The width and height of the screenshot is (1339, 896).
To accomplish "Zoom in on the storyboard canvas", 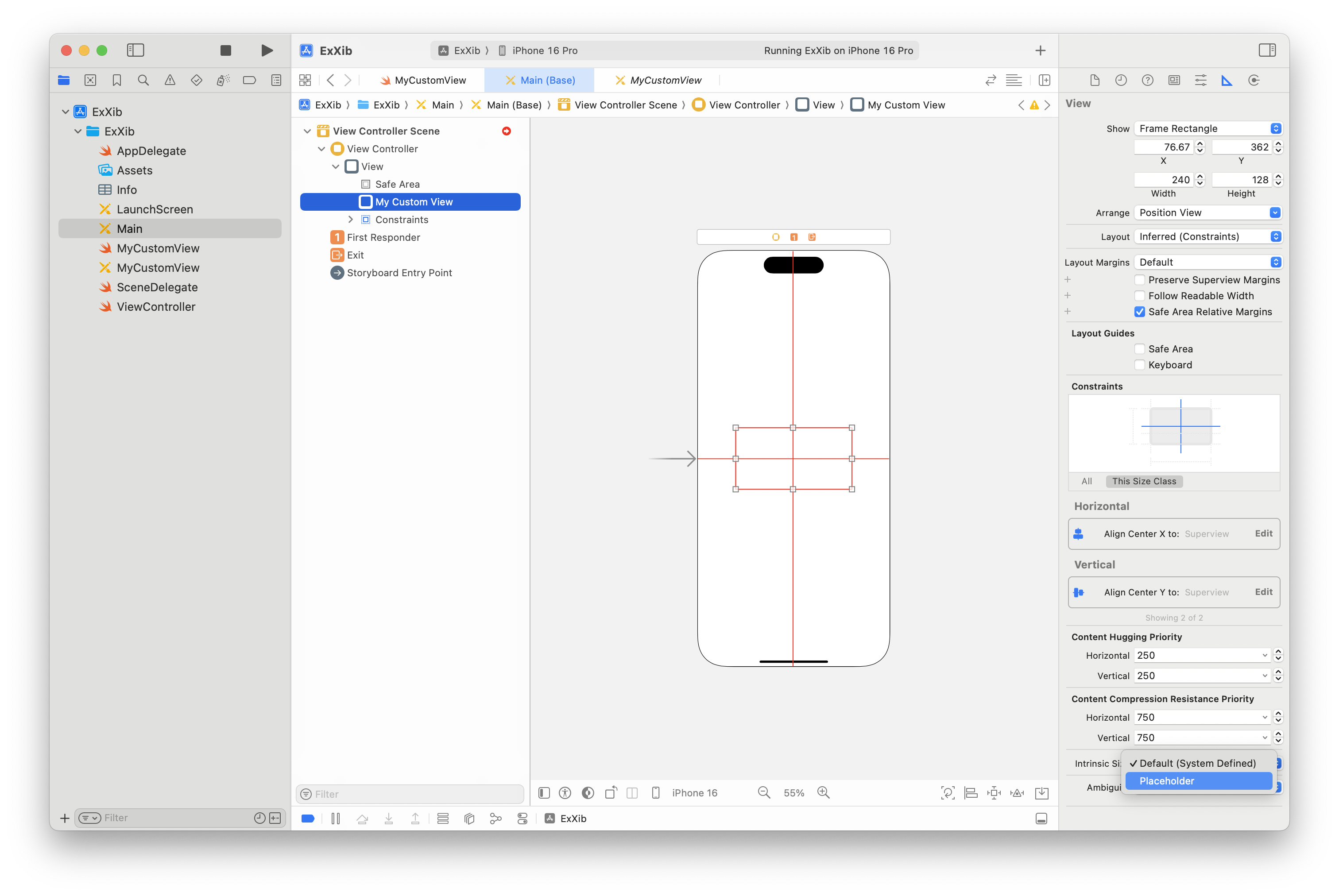I will pos(823,792).
